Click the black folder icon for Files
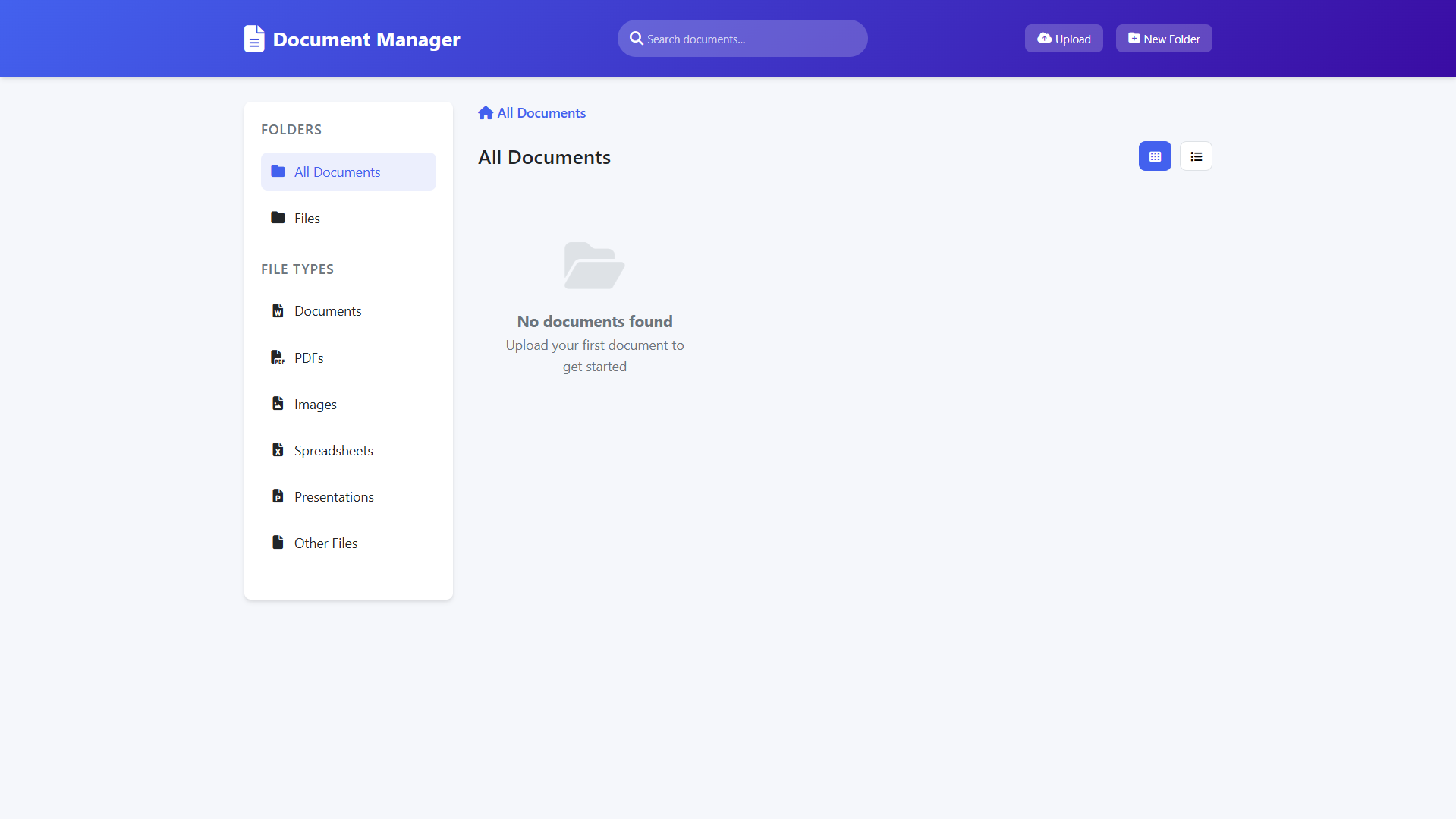 tap(278, 217)
